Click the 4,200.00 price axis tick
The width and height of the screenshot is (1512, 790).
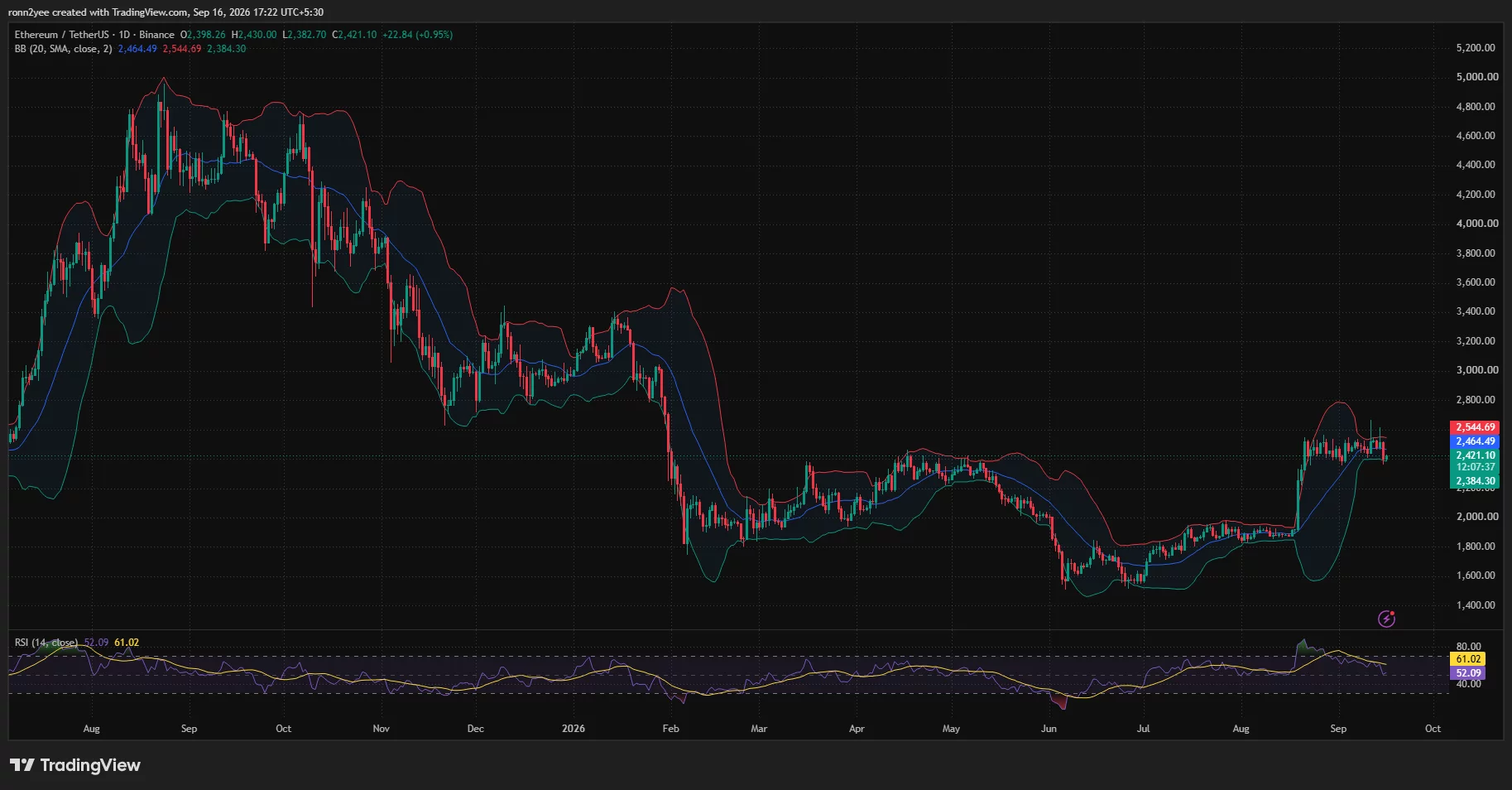(1476, 195)
